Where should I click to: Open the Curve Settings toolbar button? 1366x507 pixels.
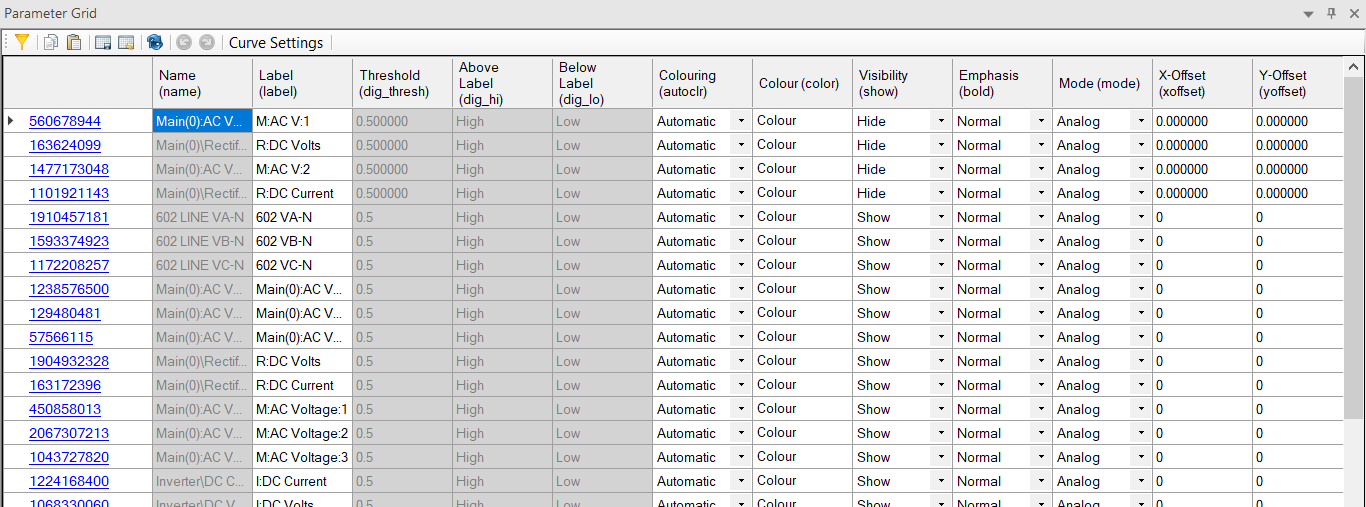(276, 43)
